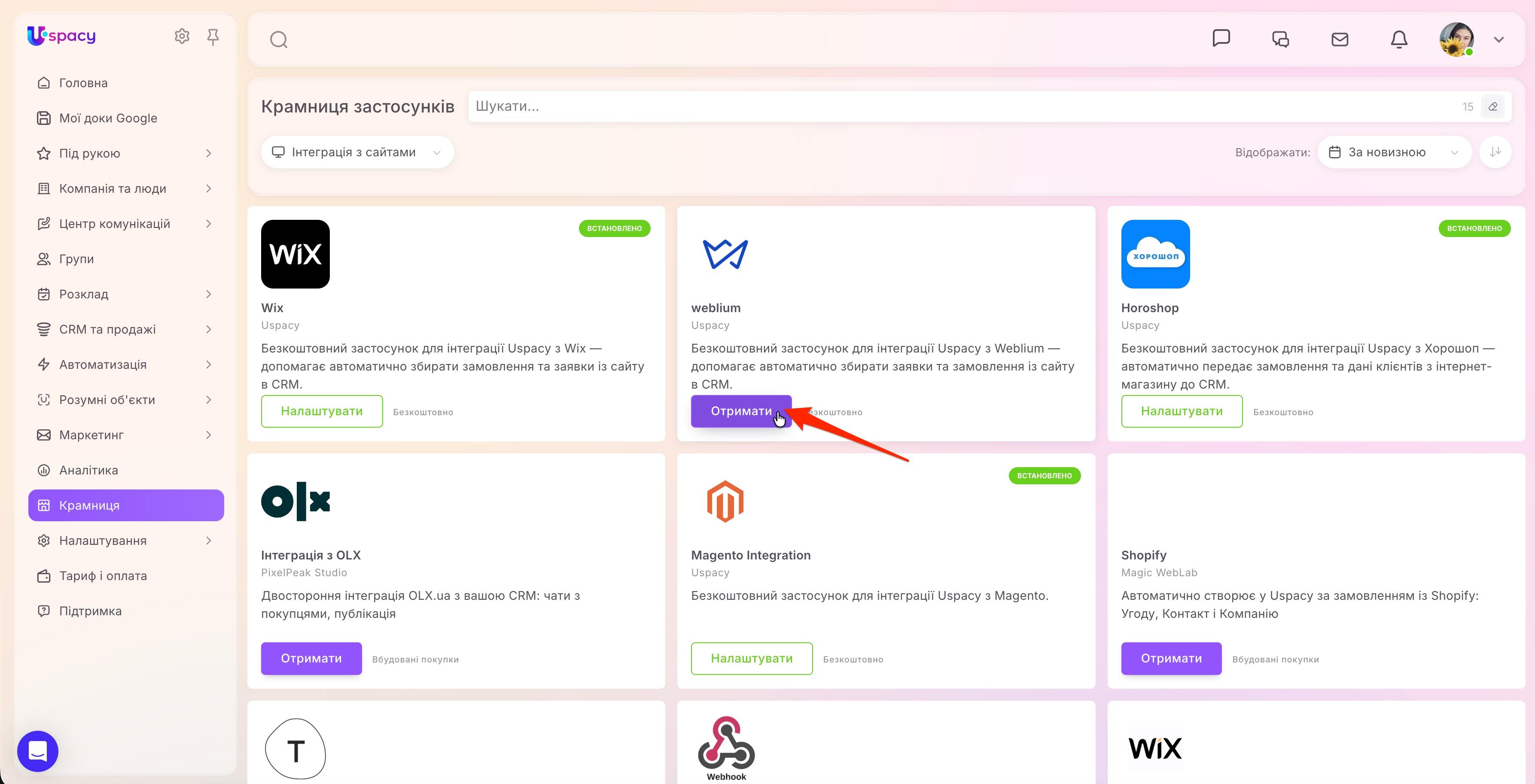Toggle sort direction arrow button

tap(1495, 152)
